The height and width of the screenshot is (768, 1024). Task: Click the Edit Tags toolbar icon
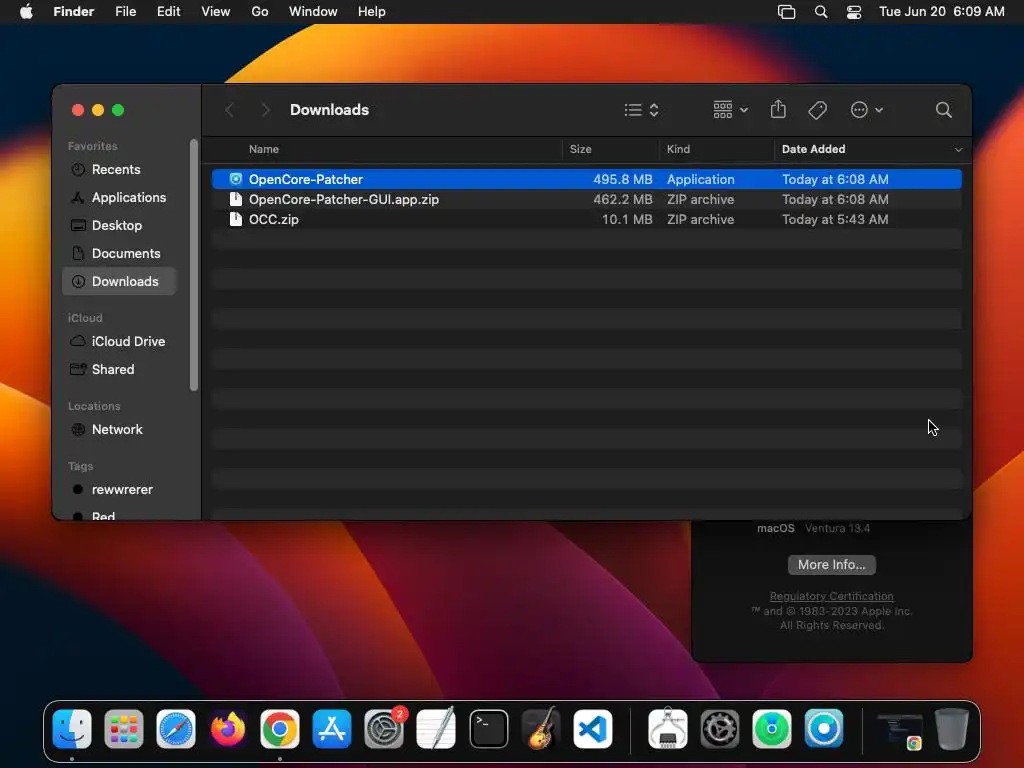click(x=817, y=110)
